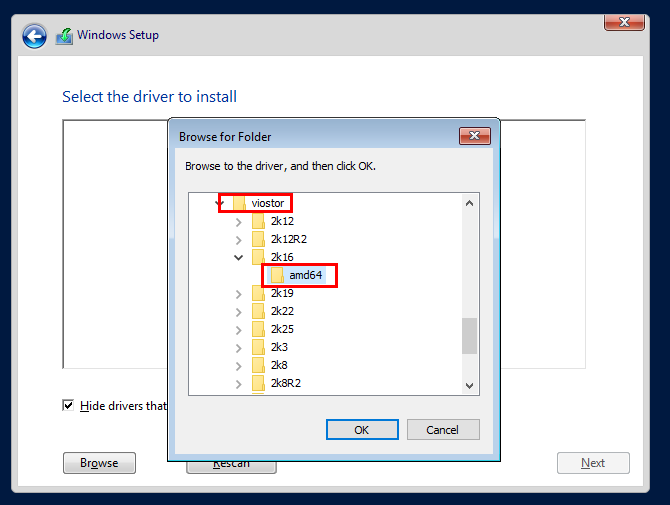This screenshot has height=505, width=670.
Task: Select the '2k19' folder label
Action: click(x=282, y=294)
